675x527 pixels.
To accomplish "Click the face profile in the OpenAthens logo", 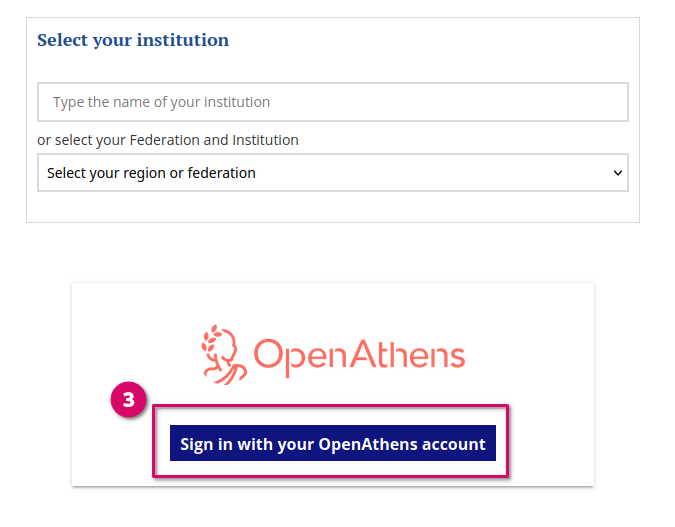I will coord(232,352).
